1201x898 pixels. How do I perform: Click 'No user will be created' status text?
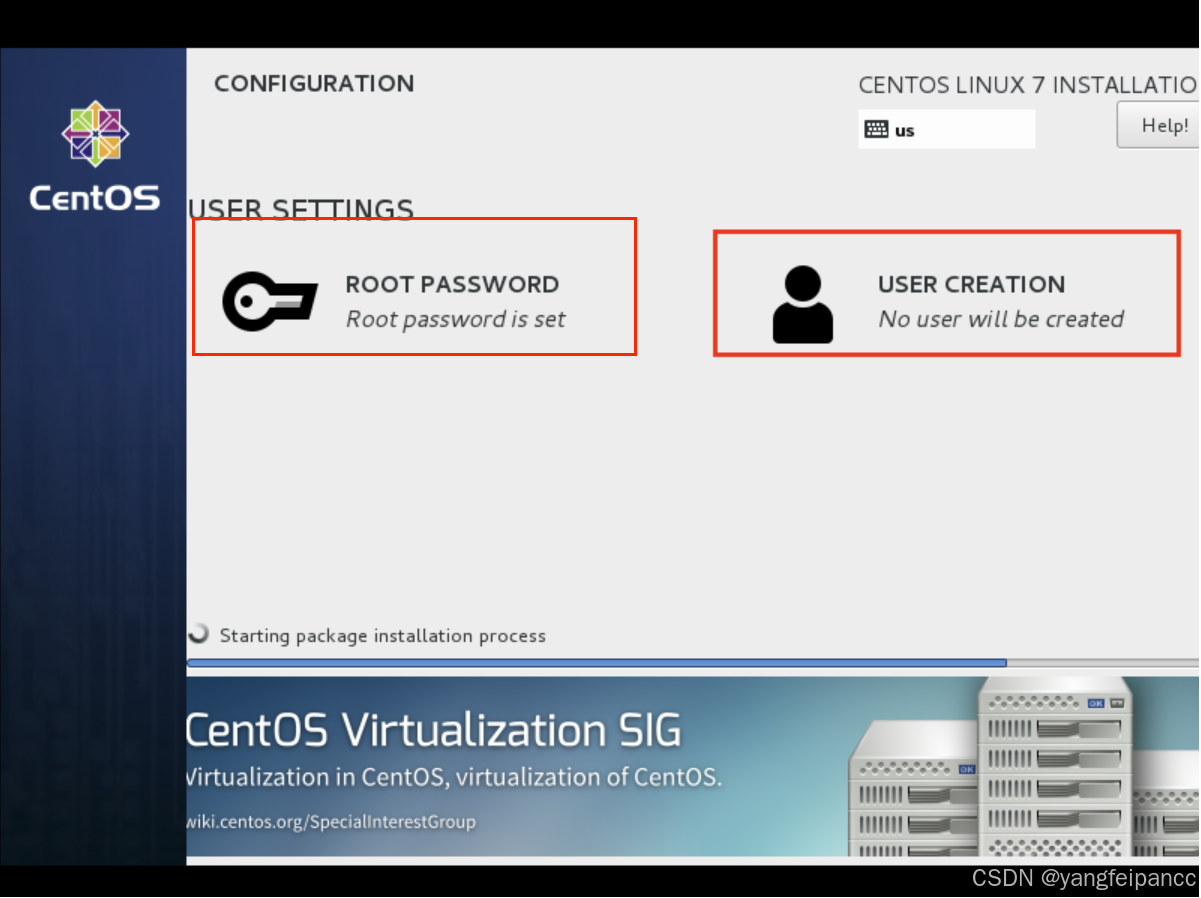click(1001, 319)
